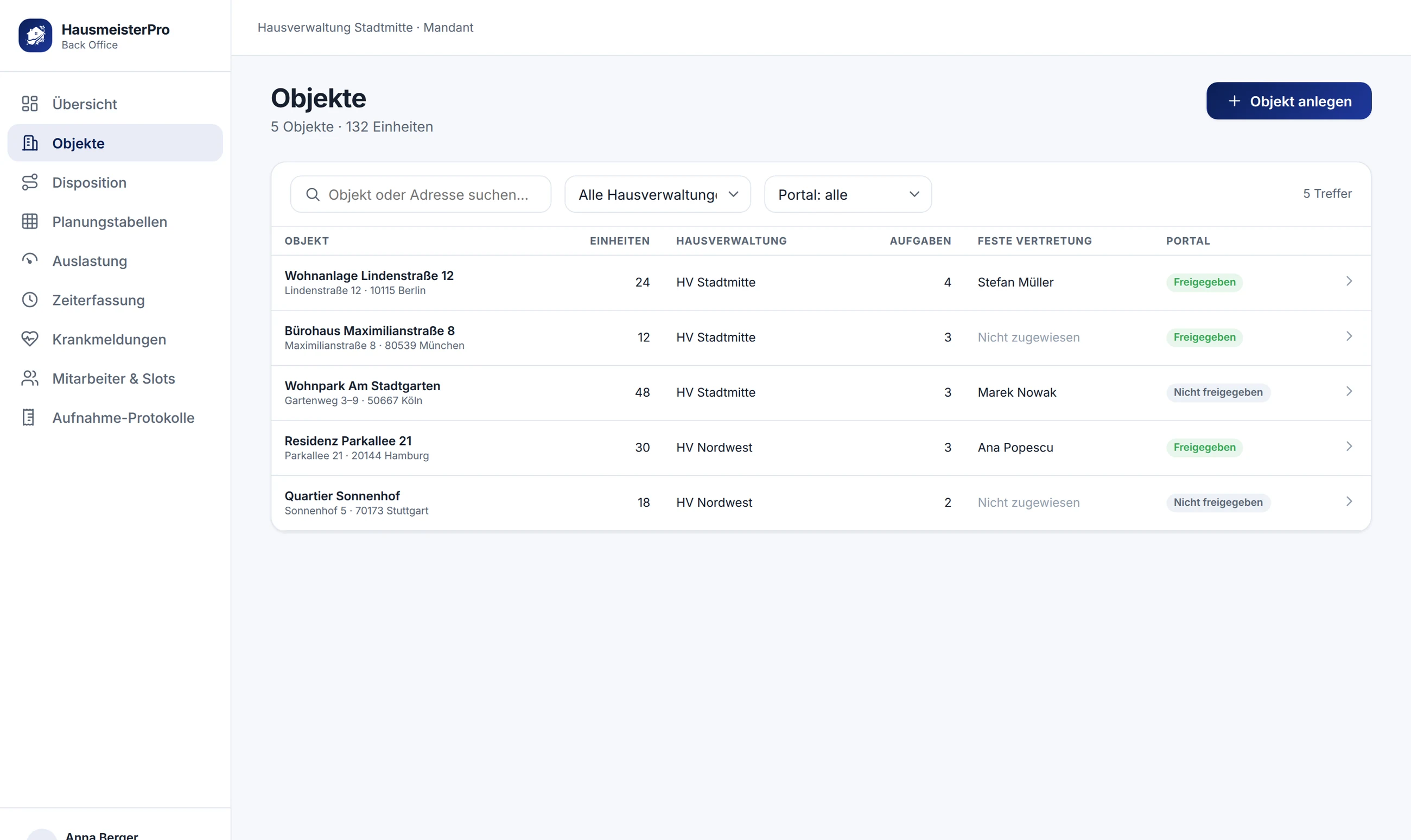
Task: Open Quartier Sonnenhof object name
Action: coord(342,496)
